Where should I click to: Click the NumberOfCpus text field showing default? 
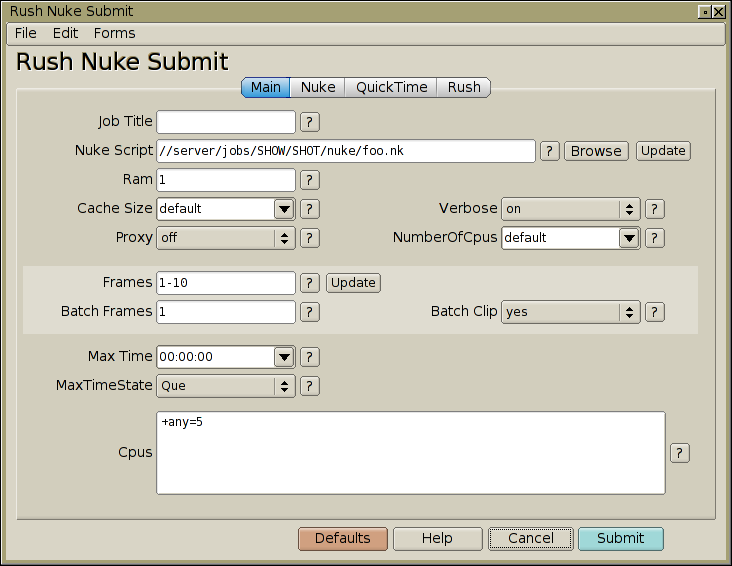pos(561,238)
